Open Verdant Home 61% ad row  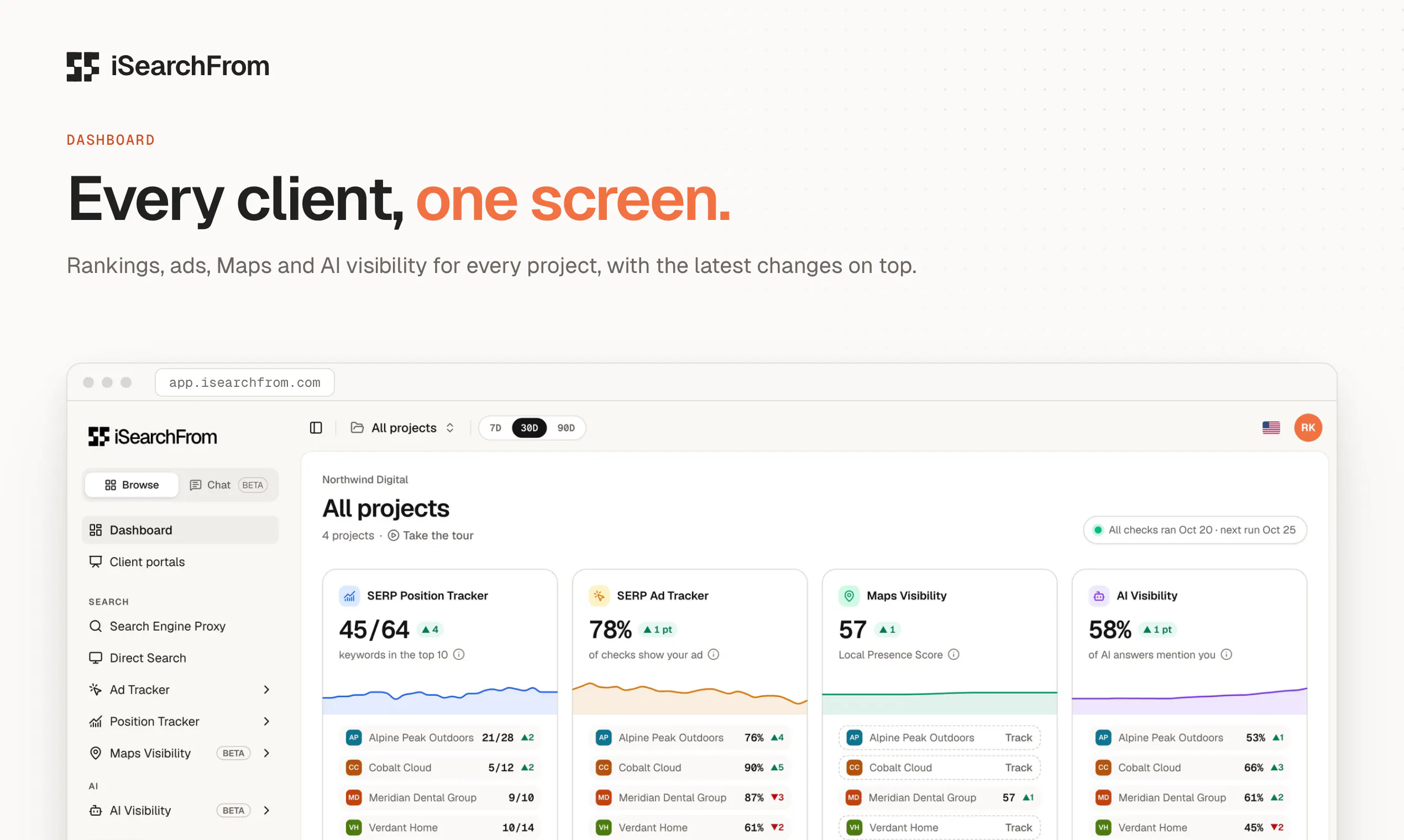[689, 828]
